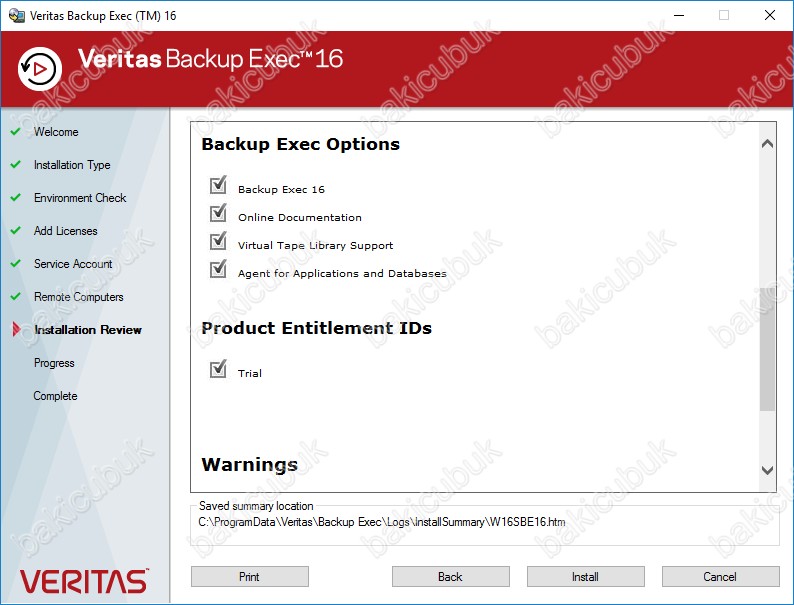Viewport: 794px width, 605px height.
Task: Click the checkmark next to Installation Type
Action: coord(15,165)
